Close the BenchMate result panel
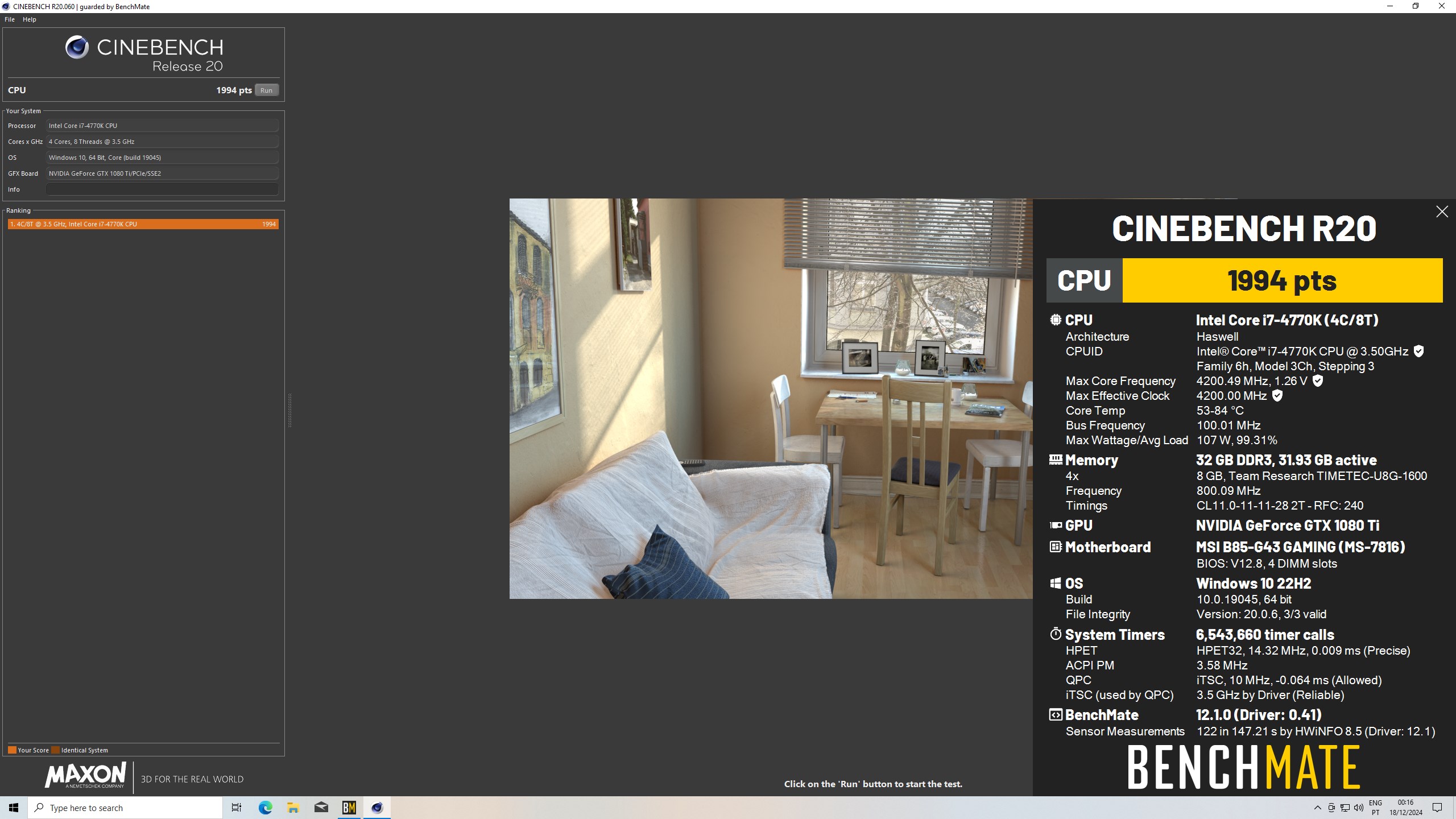1456x819 pixels. coord(1442,212)
